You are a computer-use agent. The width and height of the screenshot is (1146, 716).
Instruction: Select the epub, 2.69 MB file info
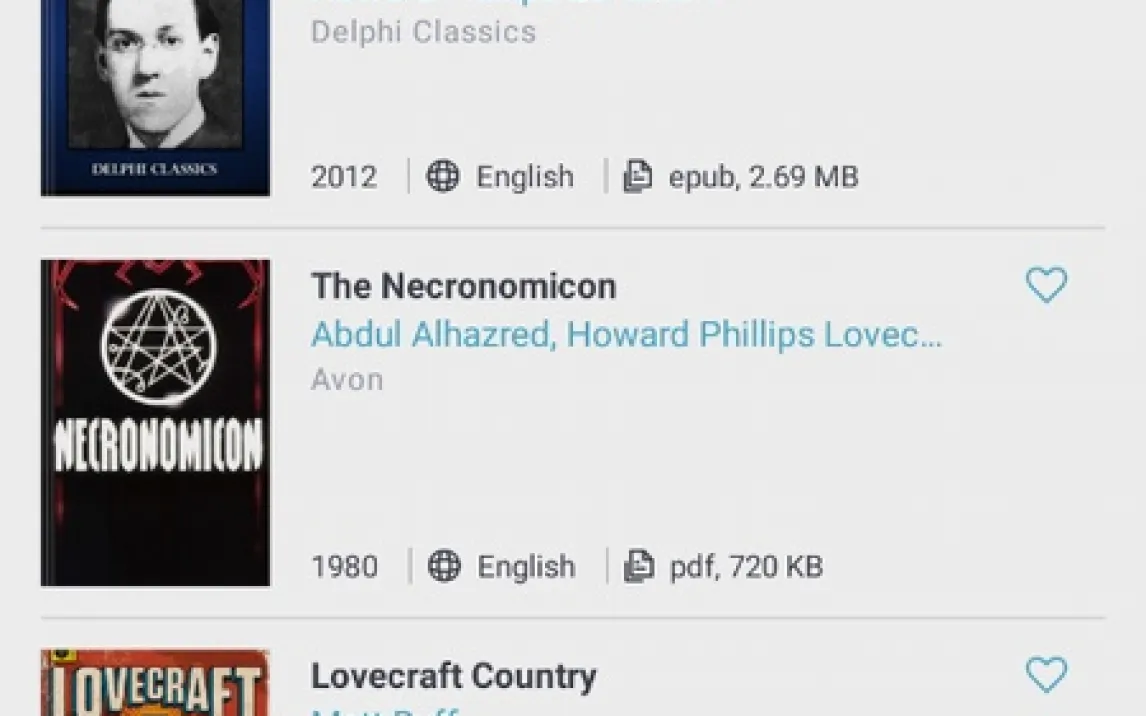point(763,177)
